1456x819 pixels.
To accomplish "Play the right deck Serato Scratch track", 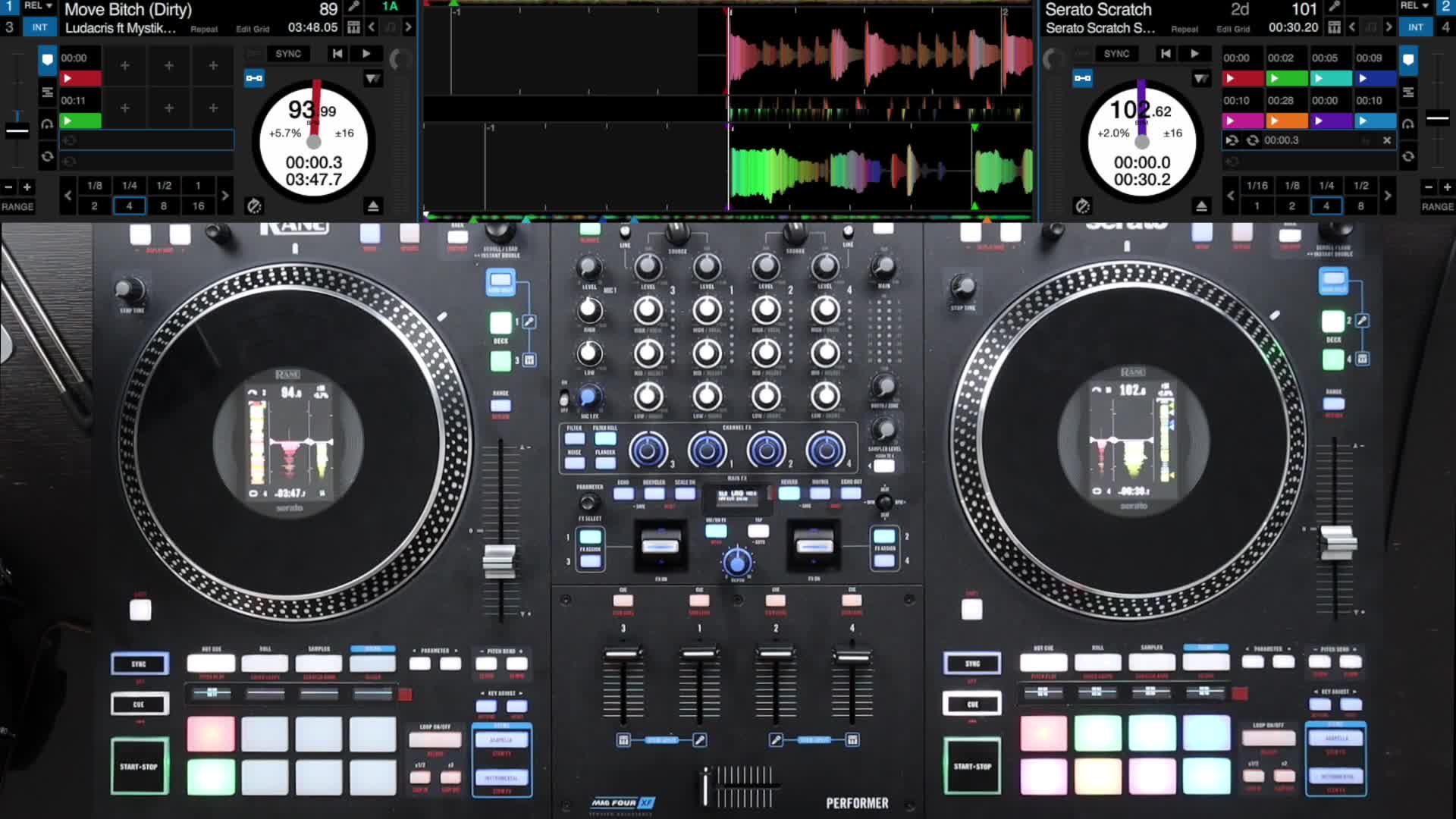I will 1194,54.
